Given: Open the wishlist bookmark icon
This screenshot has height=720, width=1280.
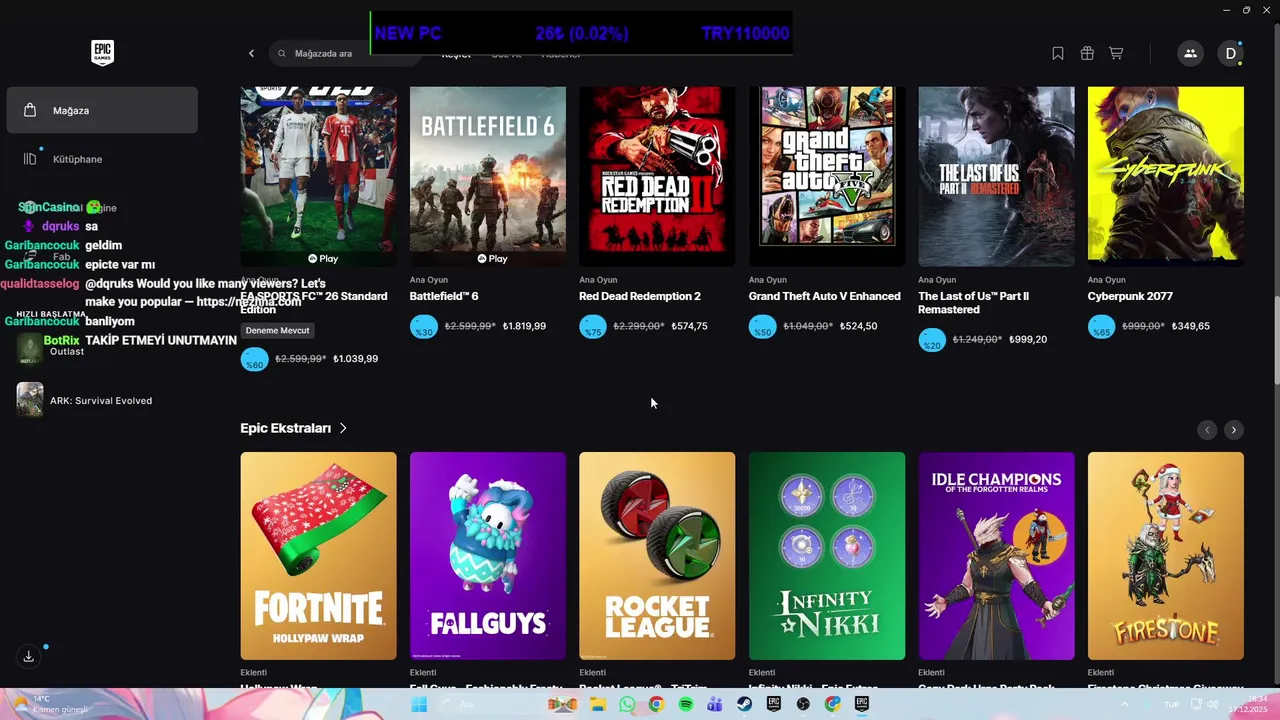Looking at the screenshot, I should [1058, 53].
